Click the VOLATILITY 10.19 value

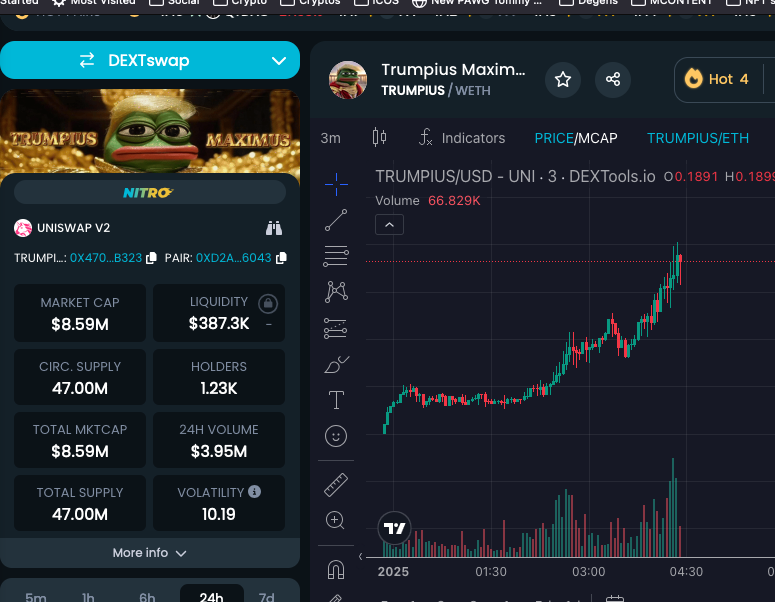(x=219, y=515)
